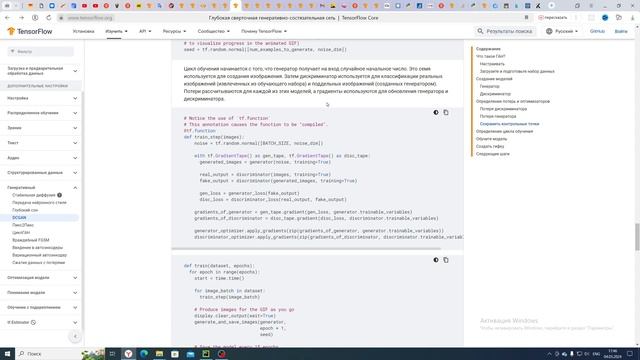
Task: Expand the Зрение sidebar section
Action: (x=41, y=128)
